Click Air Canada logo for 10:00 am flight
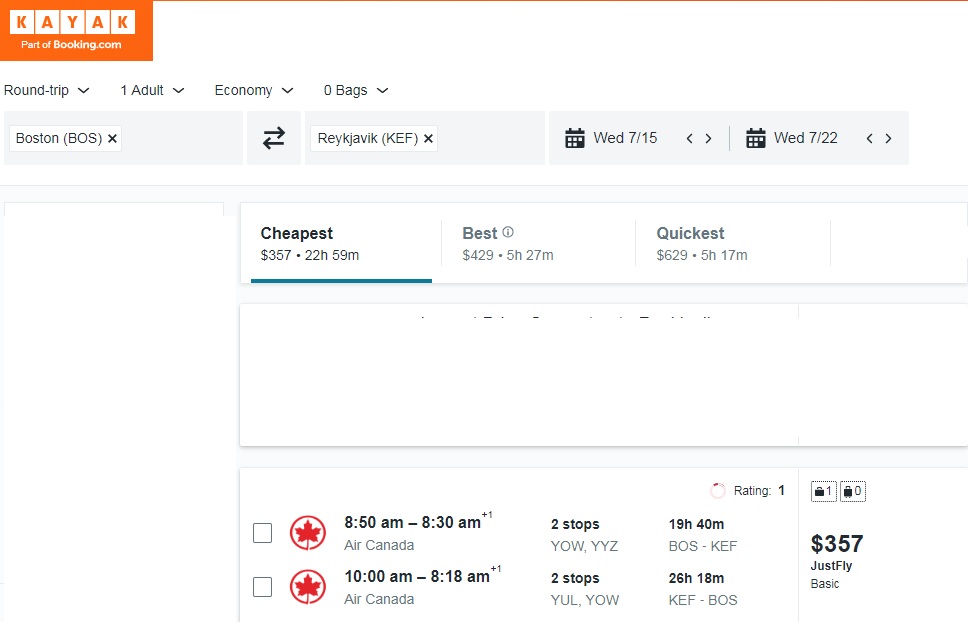The height and width of the screenshot is (622, 968). (x=307, y=587)
